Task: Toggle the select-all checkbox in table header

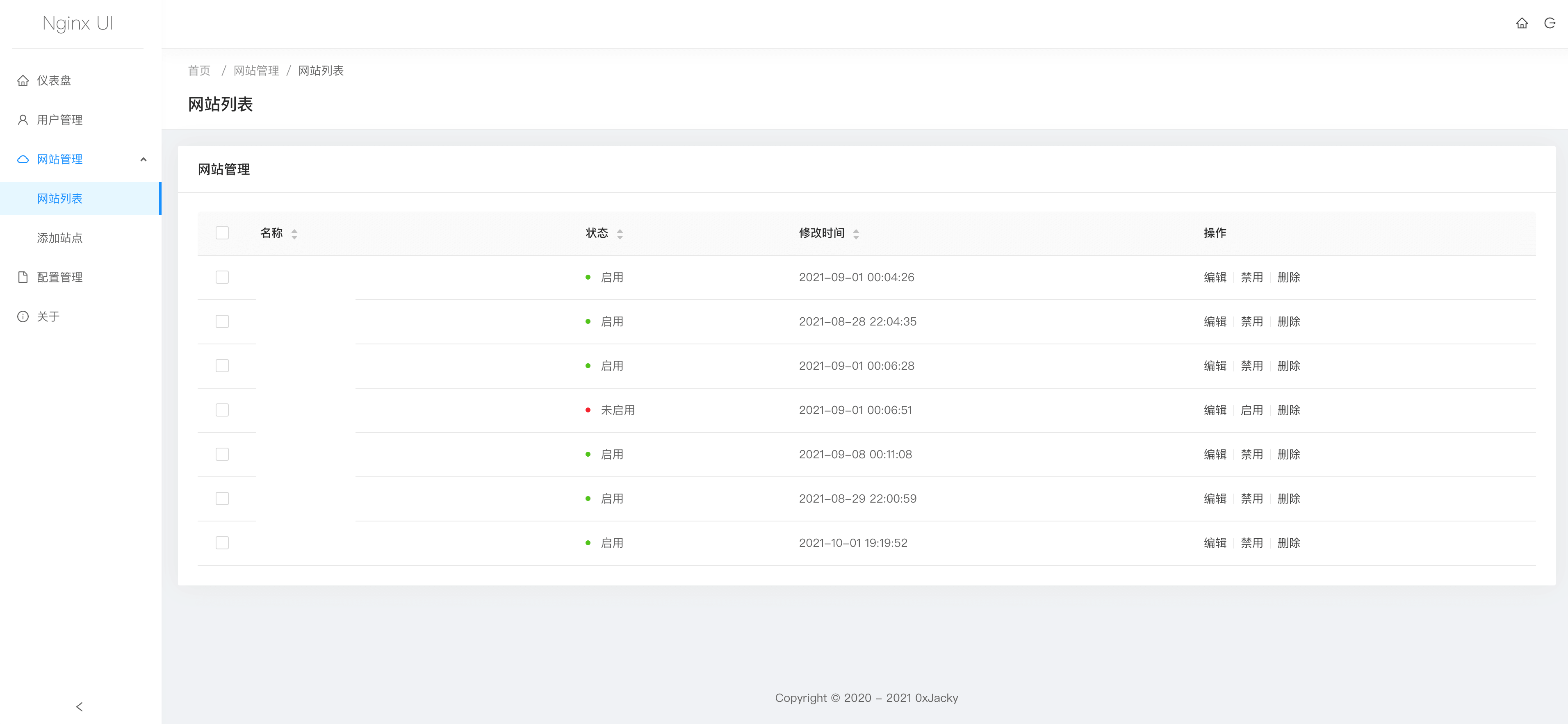Action: 222,233
